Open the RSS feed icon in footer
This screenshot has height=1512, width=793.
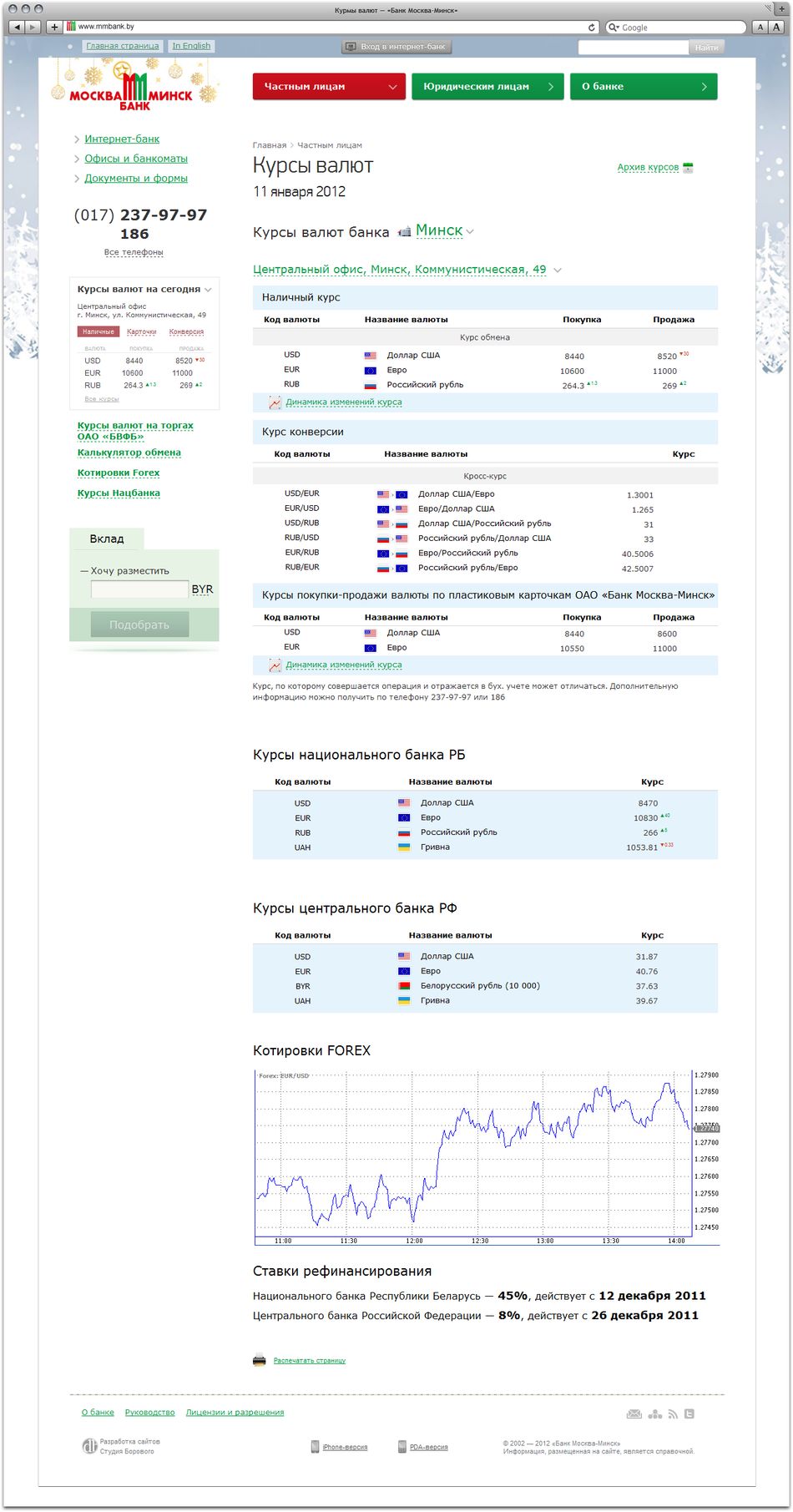click(x=673, y=1413)
